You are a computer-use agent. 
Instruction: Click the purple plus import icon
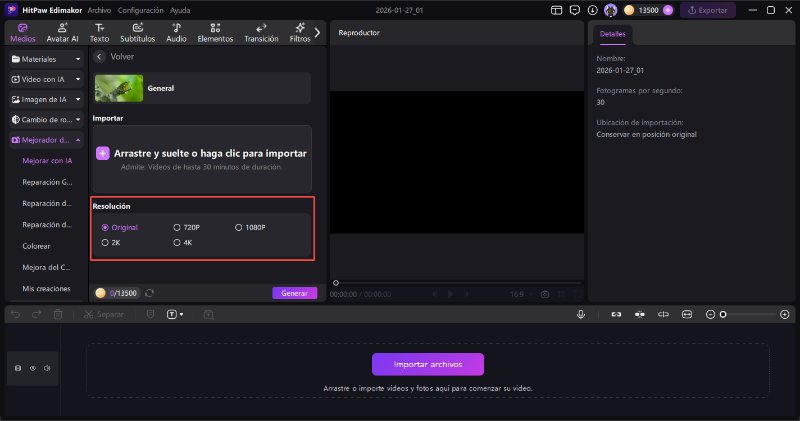[103, 154]
